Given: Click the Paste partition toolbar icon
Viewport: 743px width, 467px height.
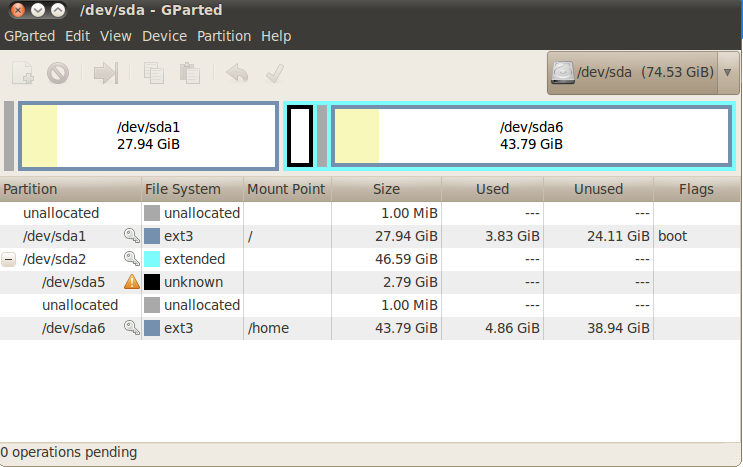Looking at the screenshot, I should (189, 73).
